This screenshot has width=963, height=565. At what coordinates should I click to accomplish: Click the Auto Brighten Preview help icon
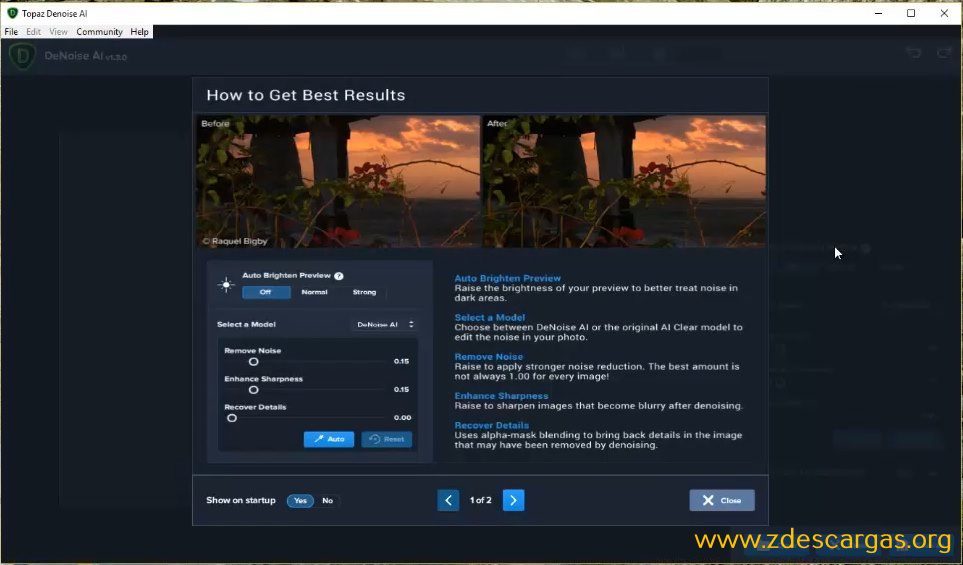coord(338,276)
